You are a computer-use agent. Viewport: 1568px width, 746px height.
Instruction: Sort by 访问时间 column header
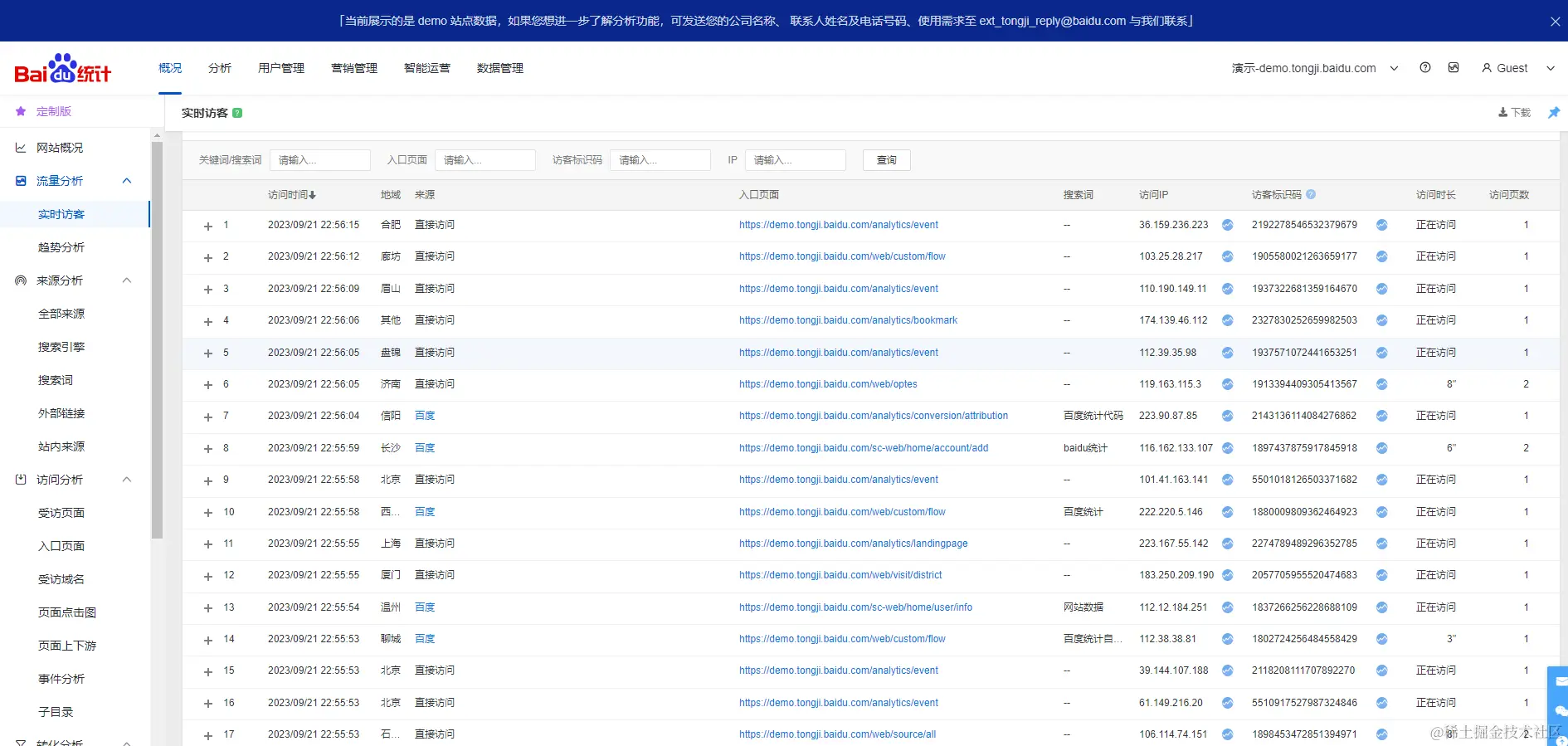[292, 195]
